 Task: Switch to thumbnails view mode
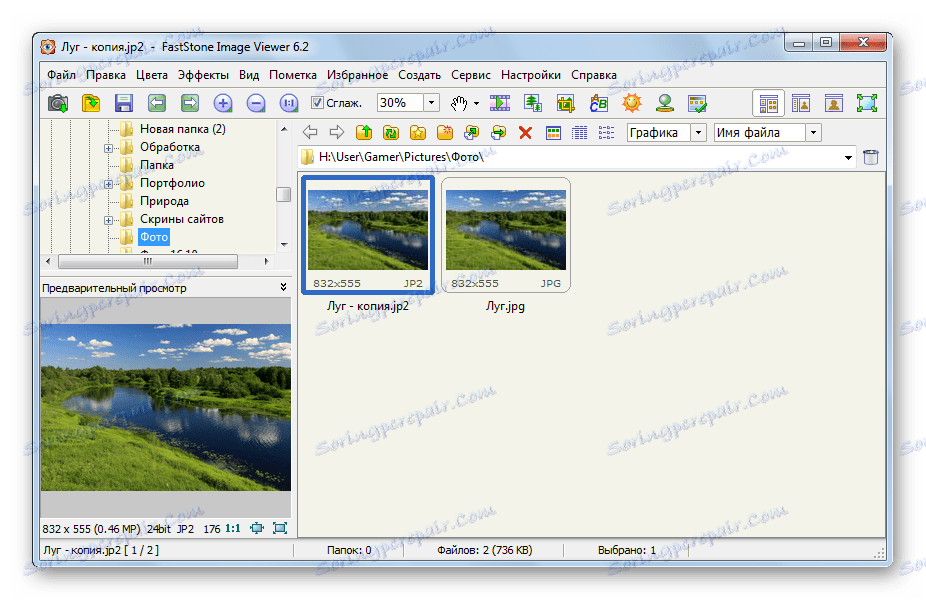553,133
